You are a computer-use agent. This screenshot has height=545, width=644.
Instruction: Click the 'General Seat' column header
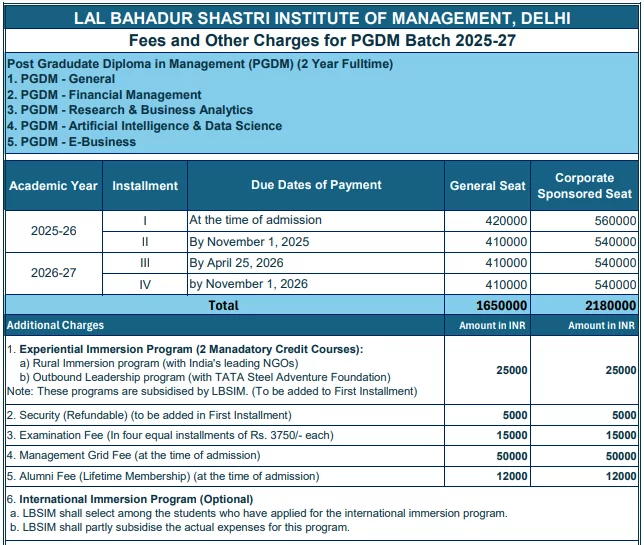[487, 185]
